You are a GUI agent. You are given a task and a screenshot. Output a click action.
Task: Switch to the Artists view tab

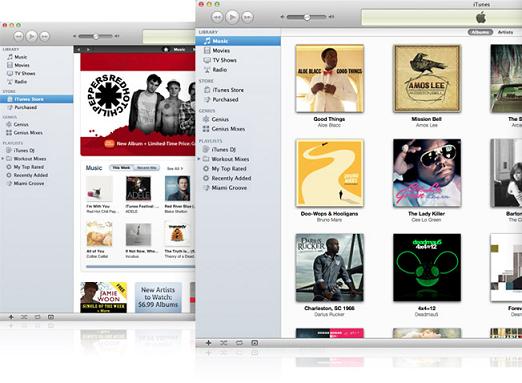(505, 32)
